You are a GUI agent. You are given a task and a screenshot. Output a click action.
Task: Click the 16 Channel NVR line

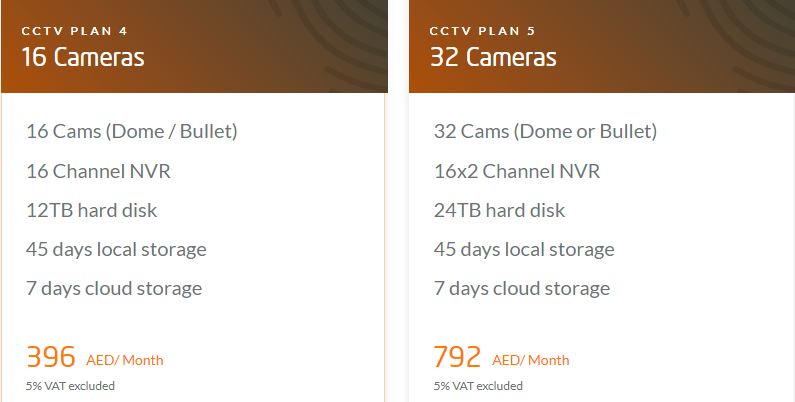tap(98, 171)
